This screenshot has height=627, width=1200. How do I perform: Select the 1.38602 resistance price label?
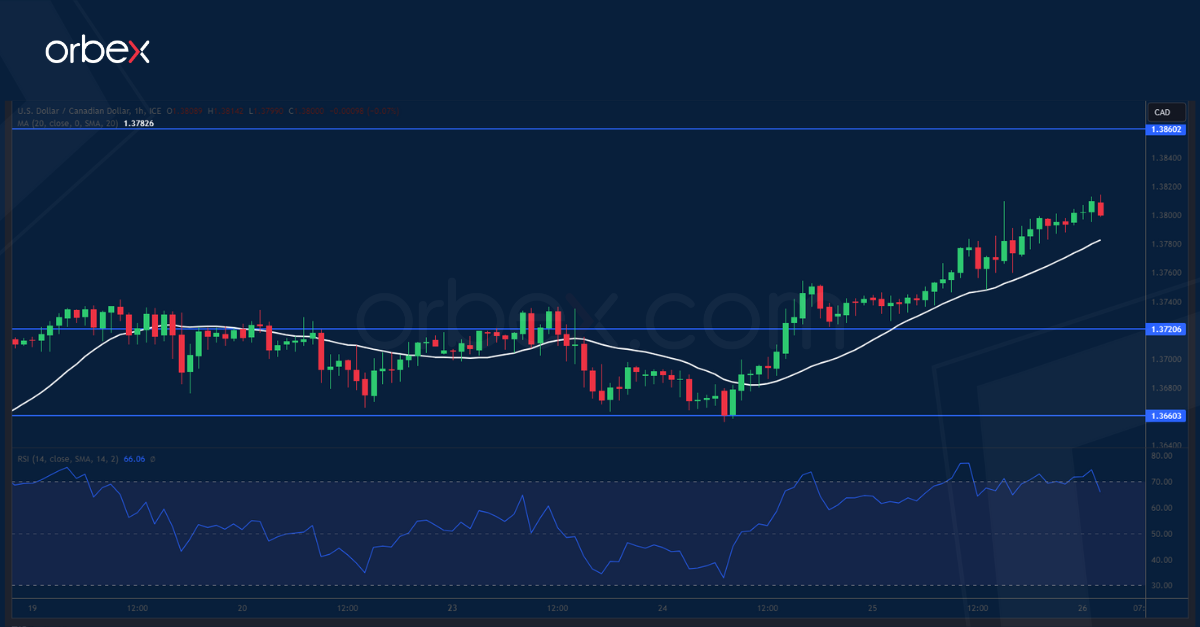point(1166,130)
